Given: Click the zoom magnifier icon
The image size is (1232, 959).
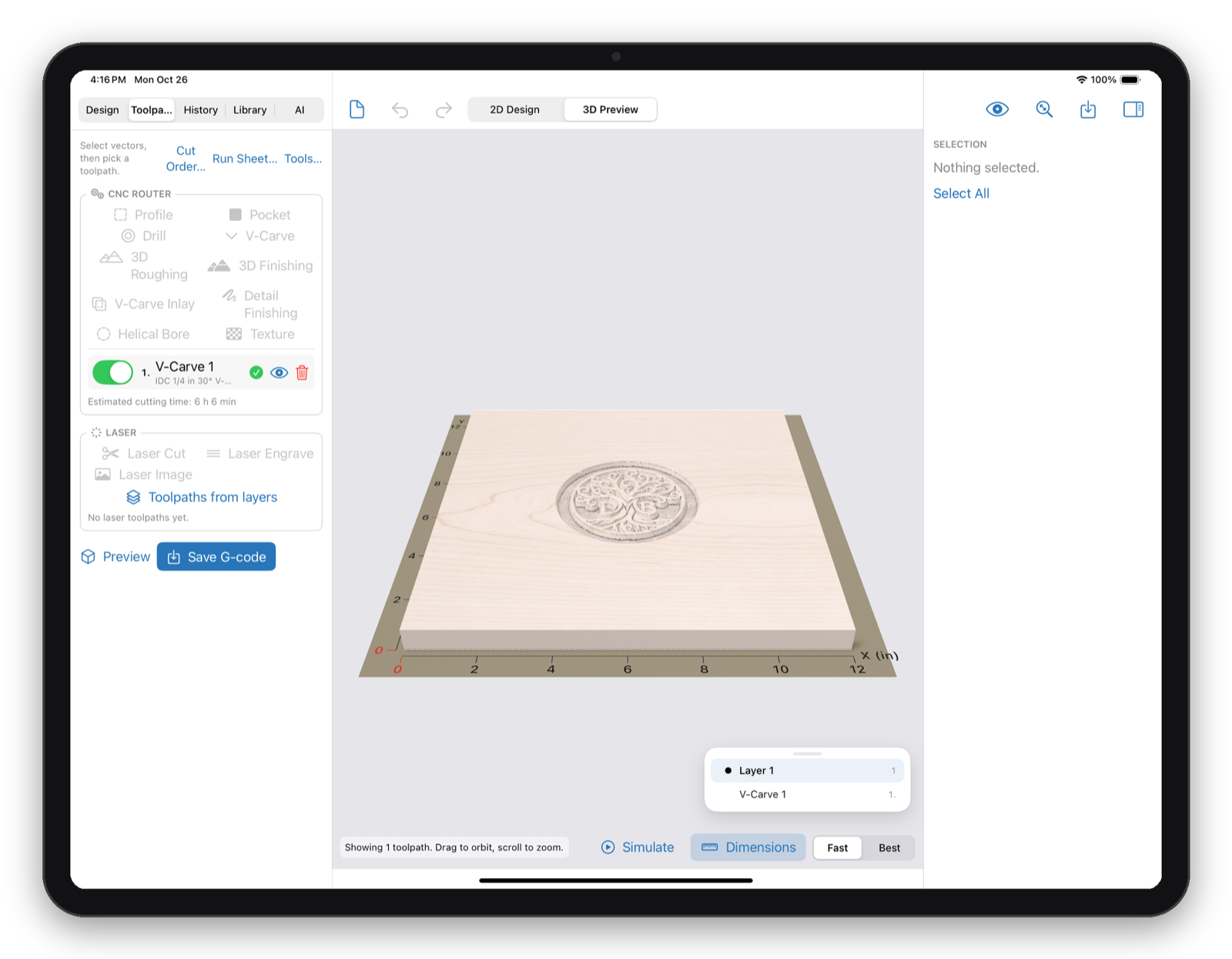Looking at the screenshot, I should pyautogui.click(x=1044, y=109).
